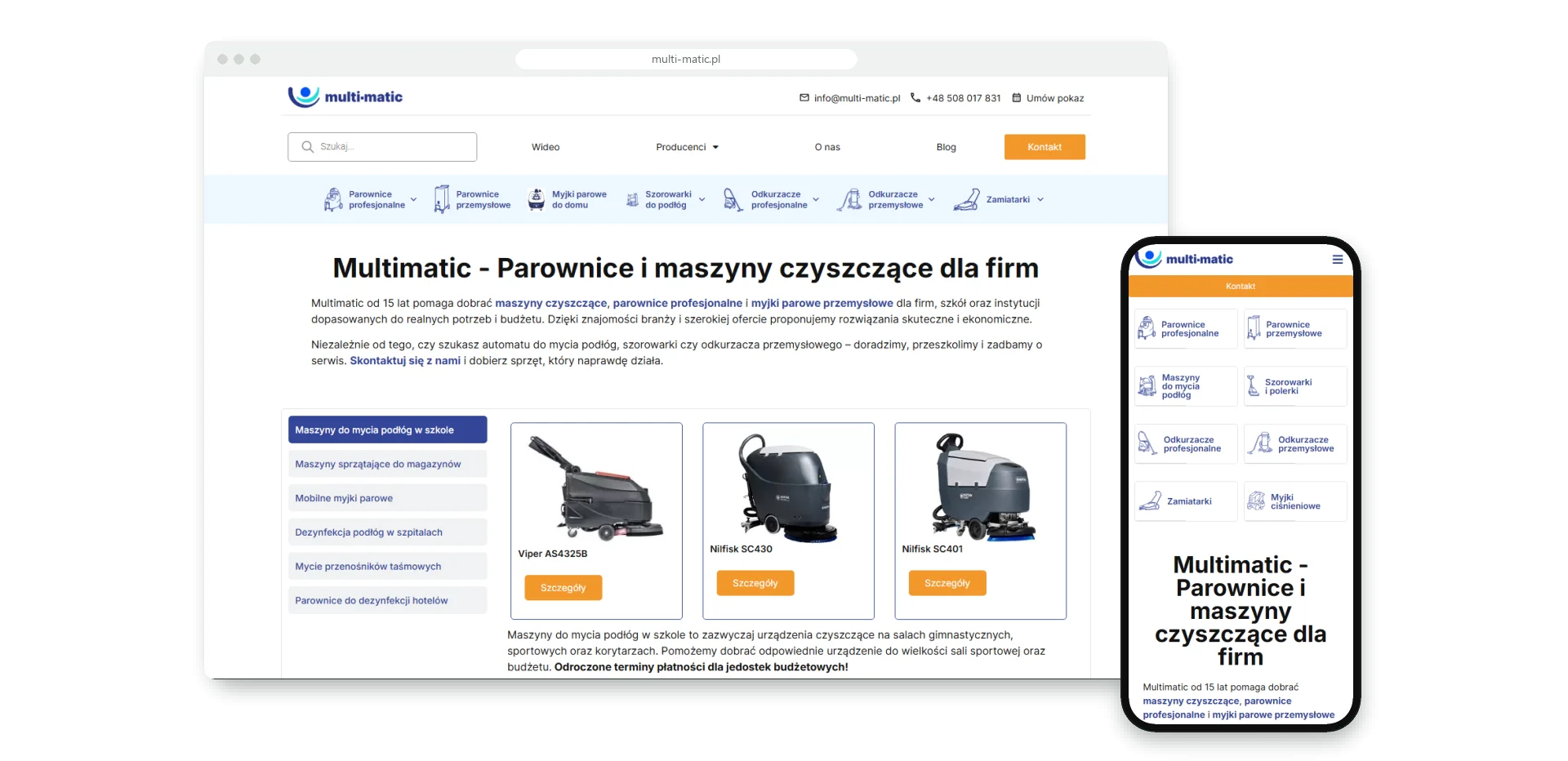The height and width of the screenshot is (761, 1568).
Task: Expand chevron next to Odkurzacze profesjonalne
Action: point(816,199)
